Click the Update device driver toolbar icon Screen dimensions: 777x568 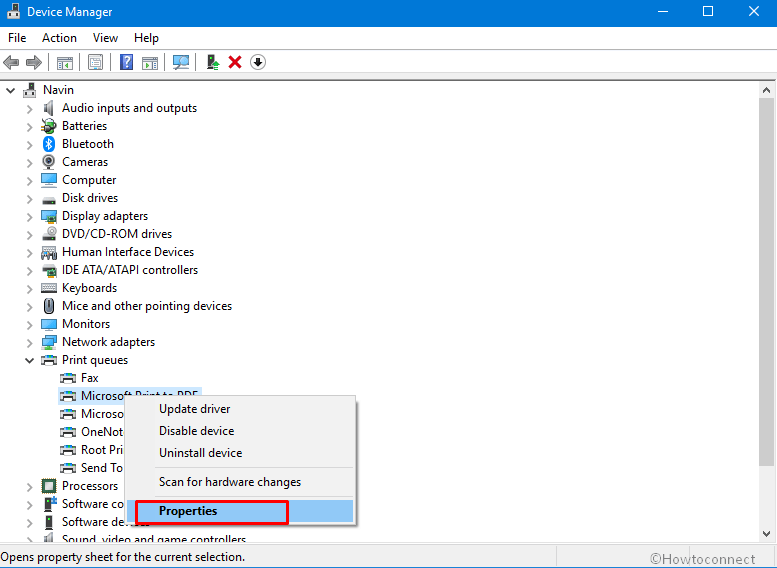click(x=213, y=62)
